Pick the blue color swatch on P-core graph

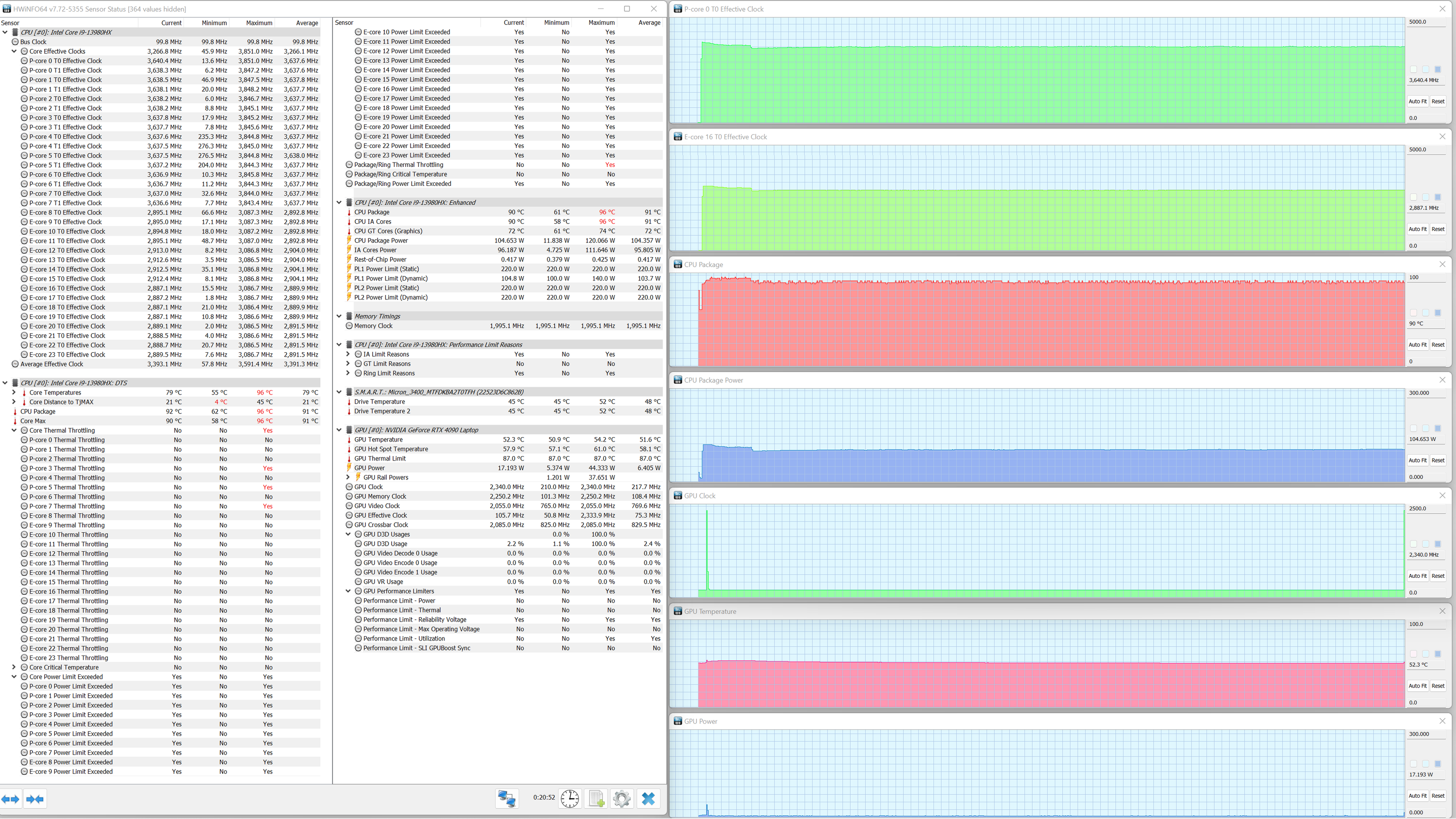point(1438,69)
